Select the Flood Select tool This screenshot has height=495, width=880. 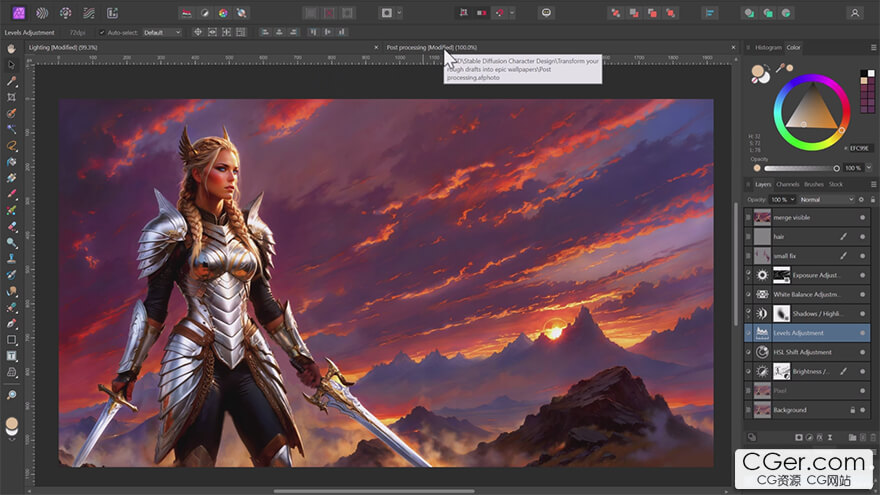click(11, 130)
